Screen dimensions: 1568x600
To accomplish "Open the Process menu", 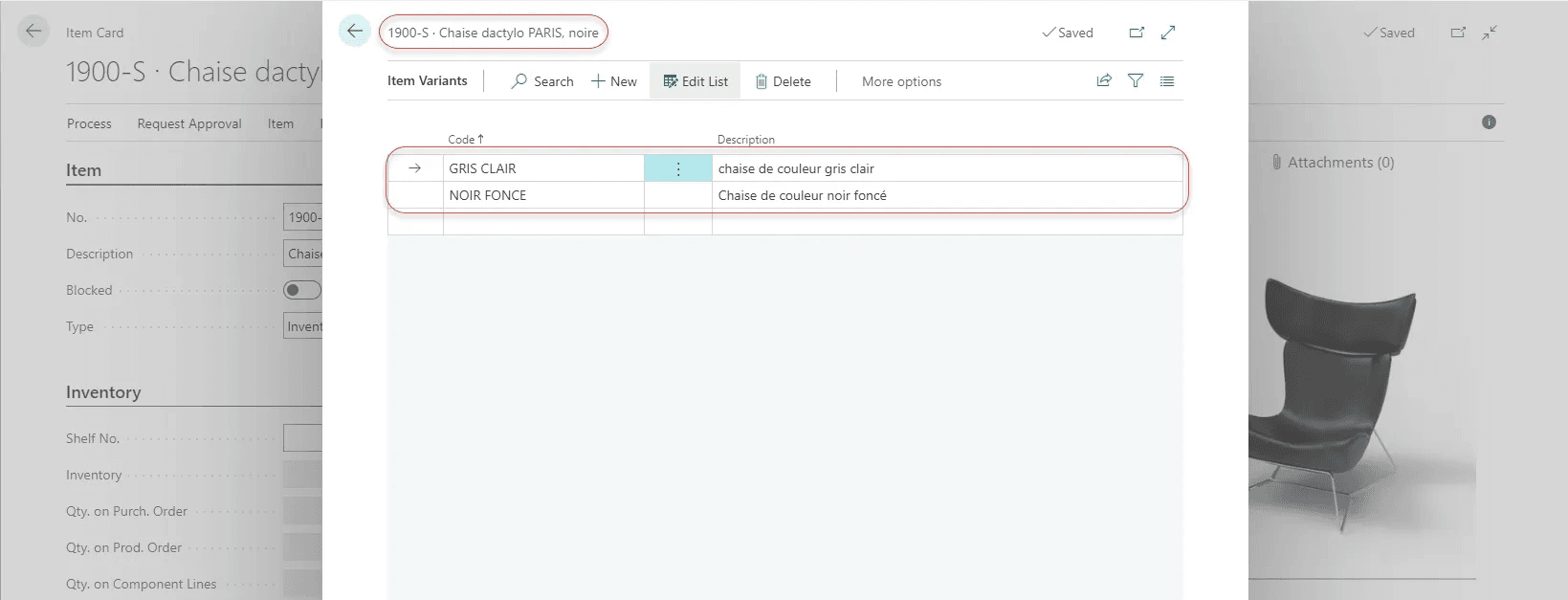I will (x=89, y=123).
